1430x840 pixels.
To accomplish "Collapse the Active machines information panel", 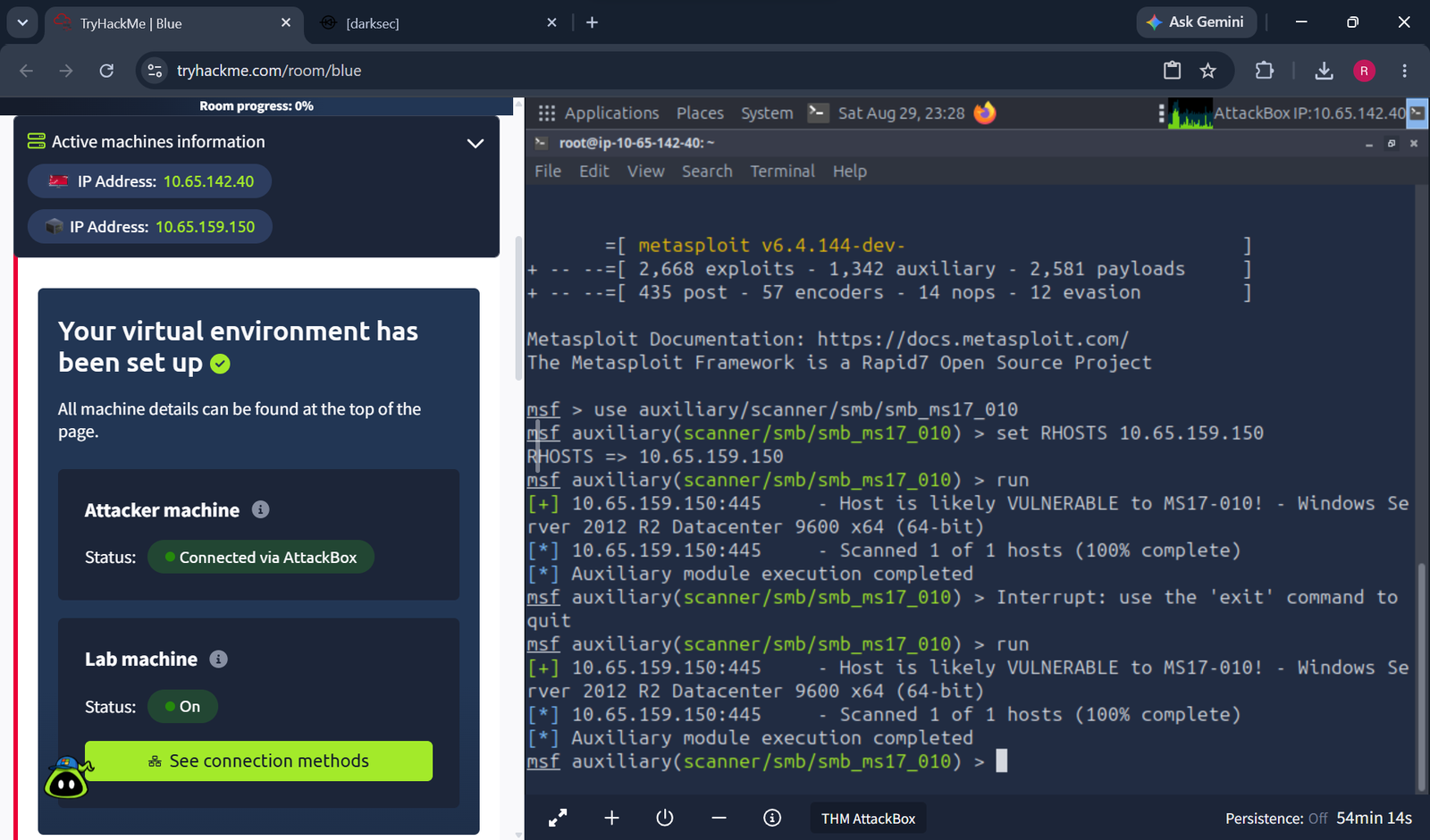I will 475,143.
